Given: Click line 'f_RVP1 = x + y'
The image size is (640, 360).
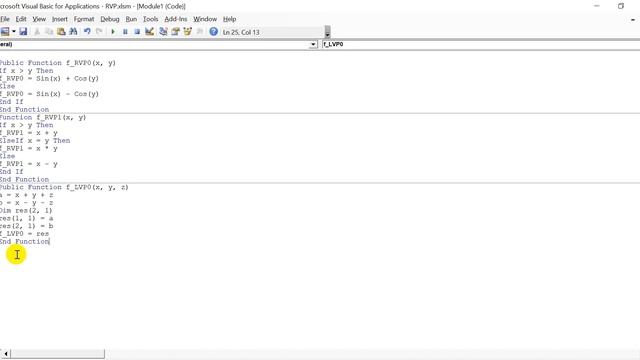Looking at the screenshot, I should pos(29,133).
